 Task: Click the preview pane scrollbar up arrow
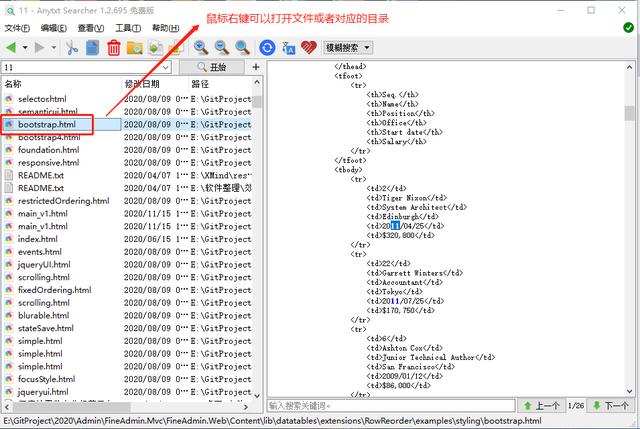click(629, 67)
